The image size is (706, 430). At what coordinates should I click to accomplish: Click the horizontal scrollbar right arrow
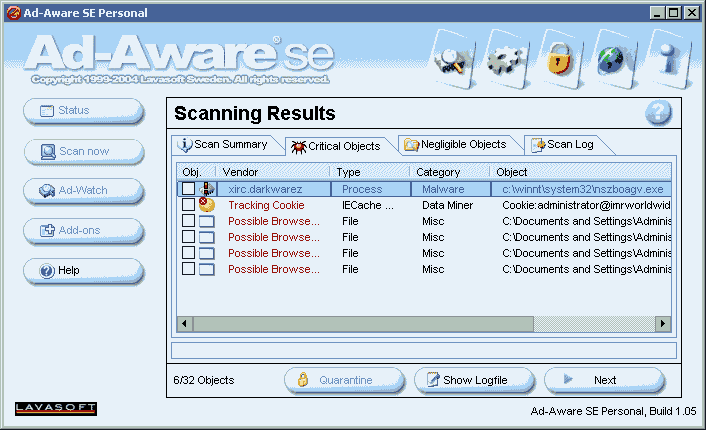[x=663, y=324]
